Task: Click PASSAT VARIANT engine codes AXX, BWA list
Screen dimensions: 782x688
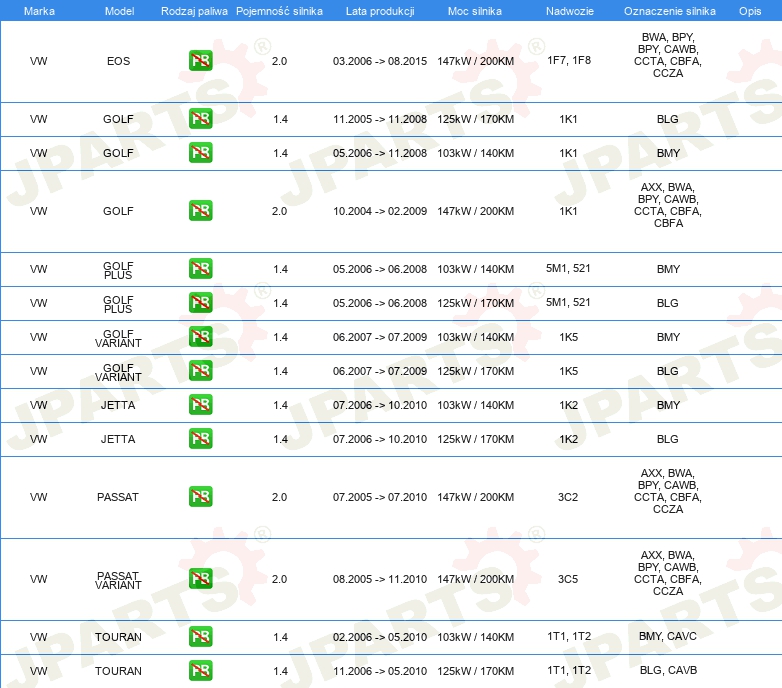Action: [668, 573]
